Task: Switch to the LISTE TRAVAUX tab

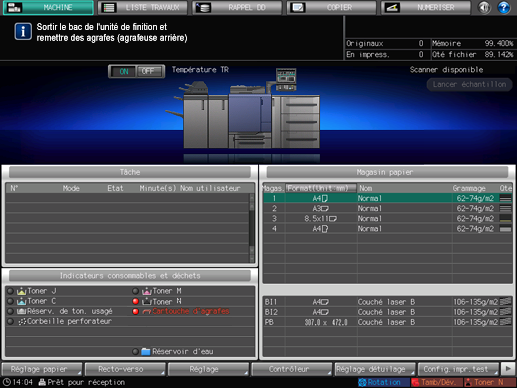Action: point(143,7)
